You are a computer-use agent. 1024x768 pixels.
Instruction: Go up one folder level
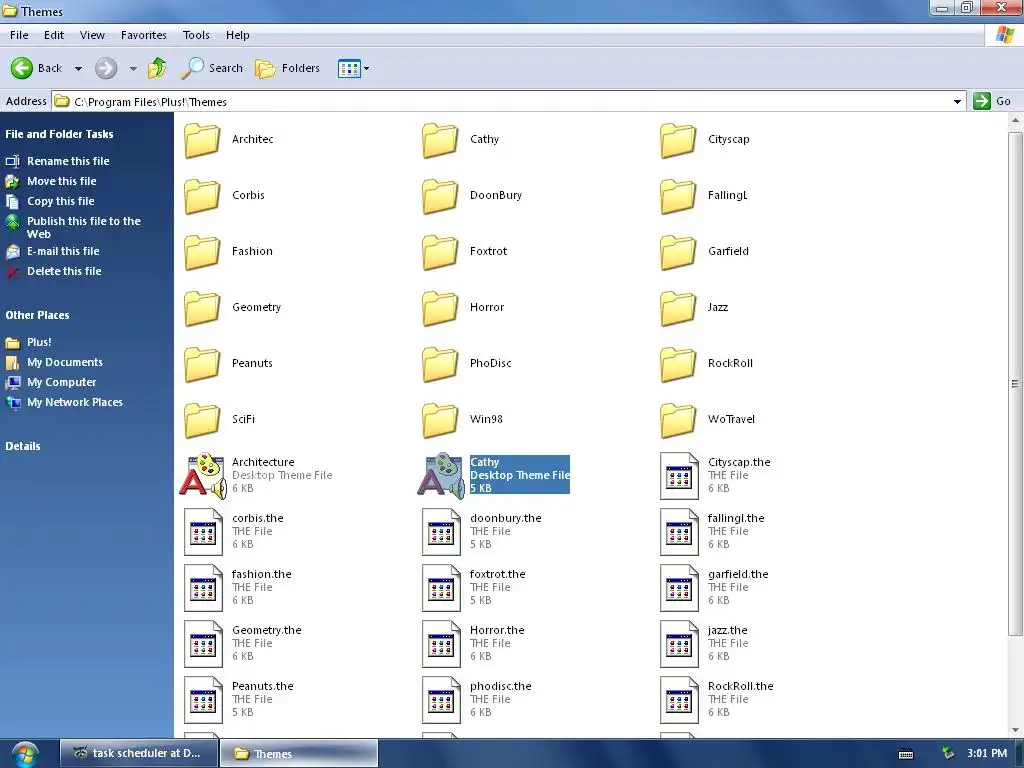pyautogui.click(x=157, y=68)
